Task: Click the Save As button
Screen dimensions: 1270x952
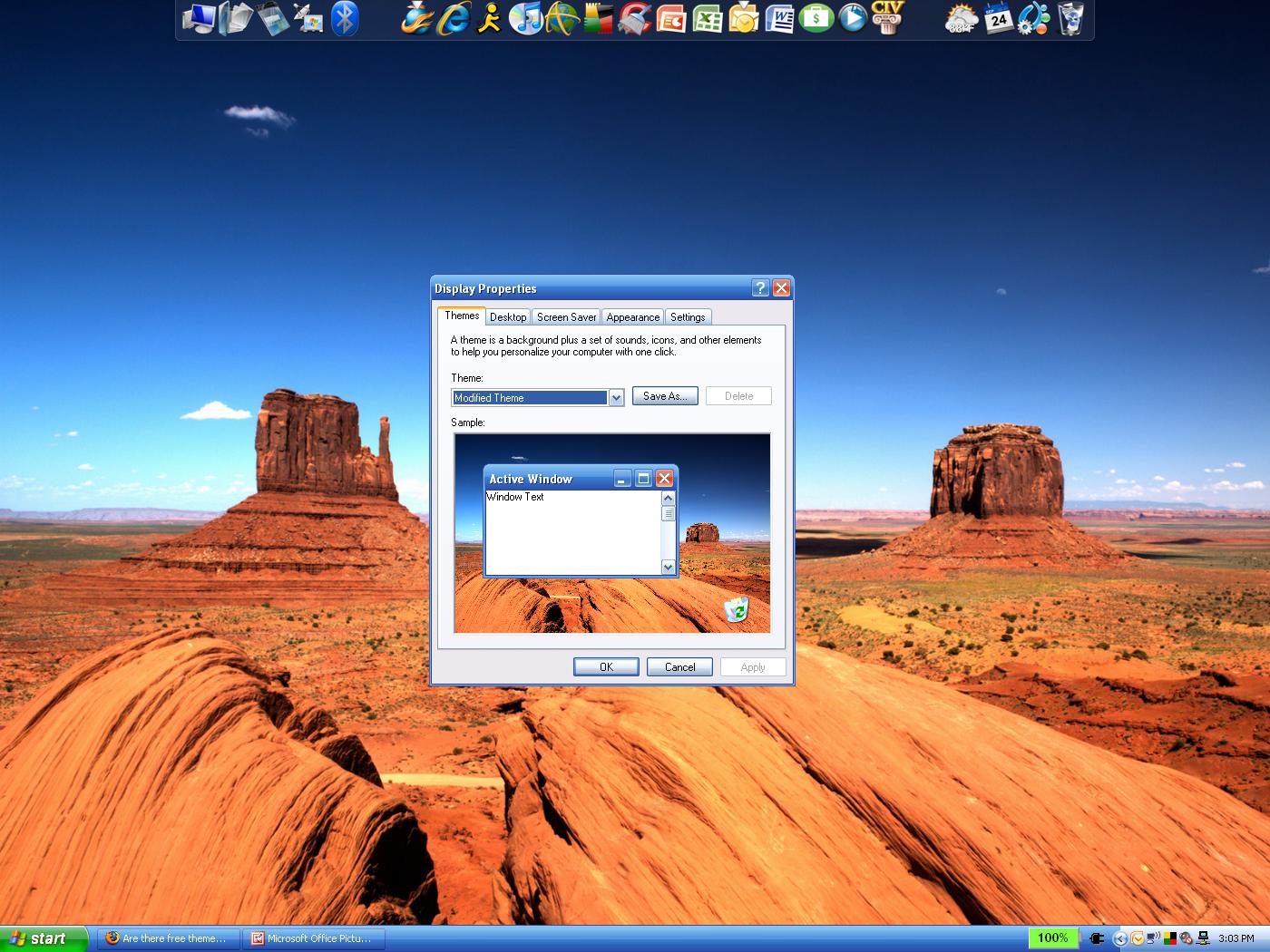Action: [x=665, y=396]
